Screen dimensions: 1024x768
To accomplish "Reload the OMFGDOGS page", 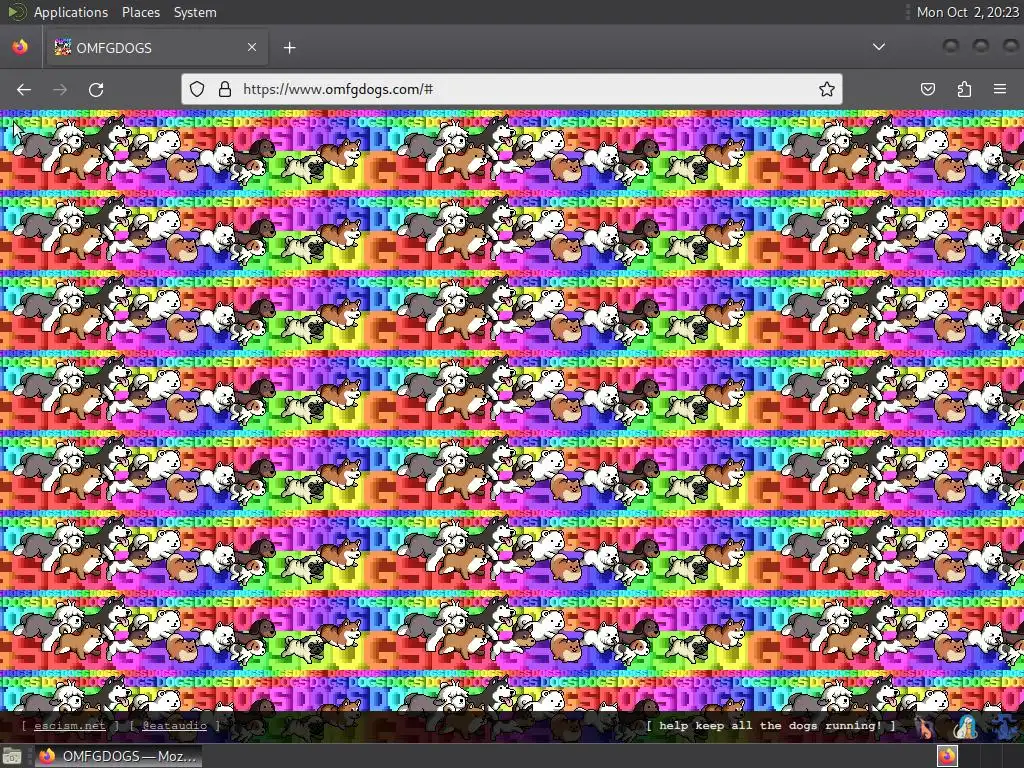I will point(96,89).
